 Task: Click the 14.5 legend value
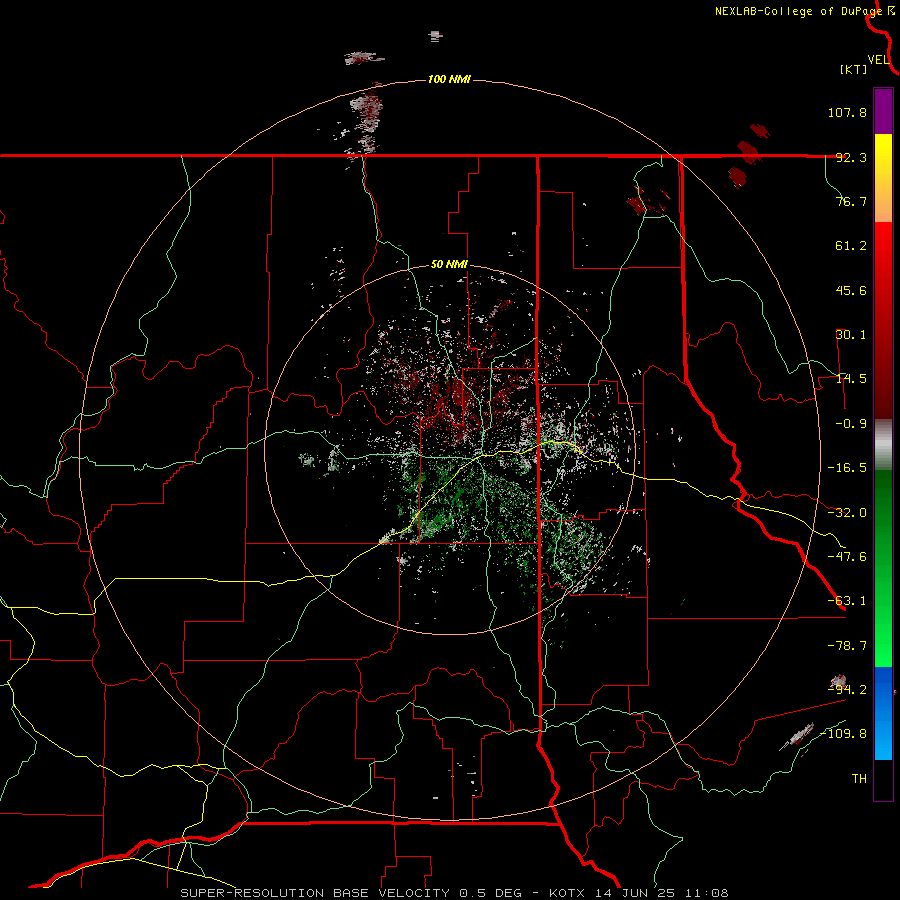coord(851,379)
